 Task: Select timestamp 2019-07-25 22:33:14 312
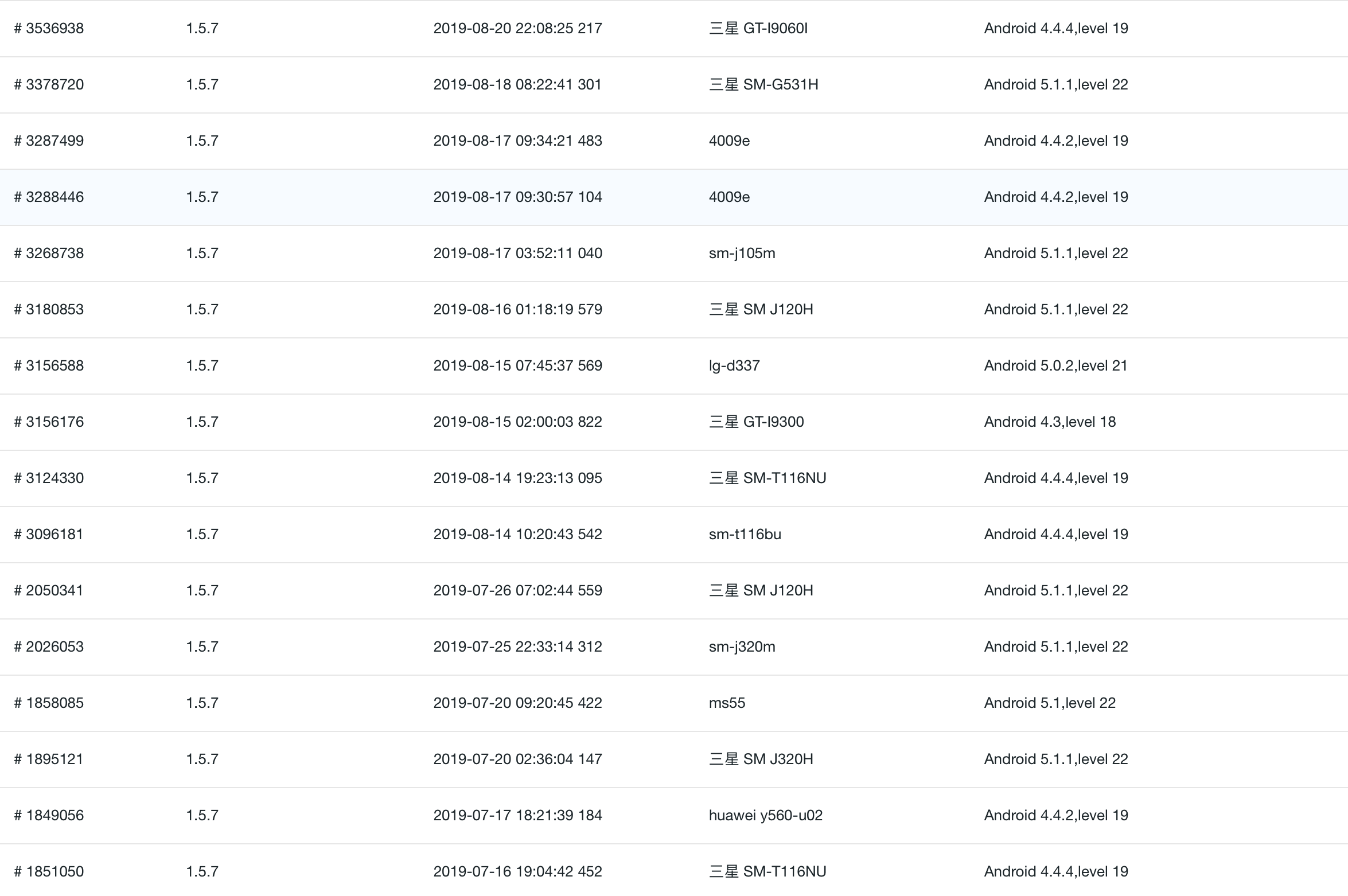[517, 646]
